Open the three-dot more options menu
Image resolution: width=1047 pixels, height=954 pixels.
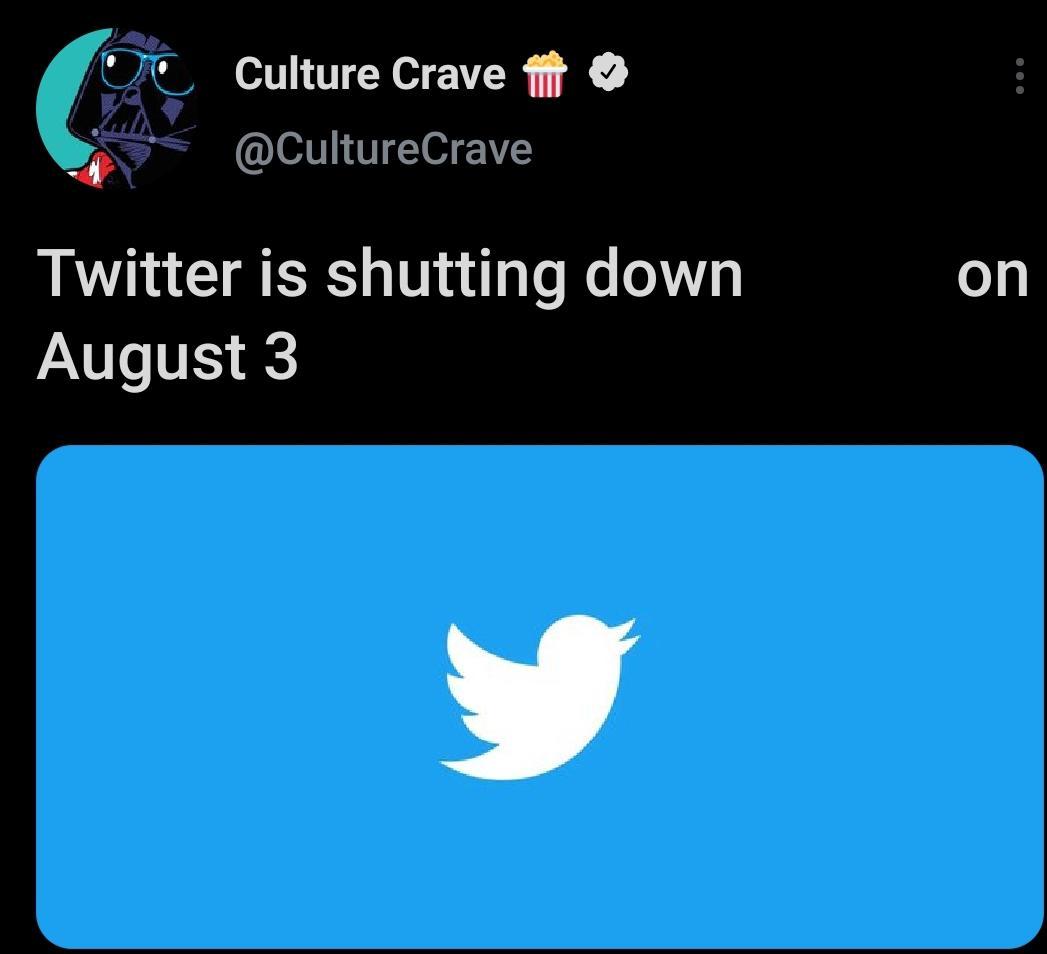pyautogui.click(x=1019, y=76)
